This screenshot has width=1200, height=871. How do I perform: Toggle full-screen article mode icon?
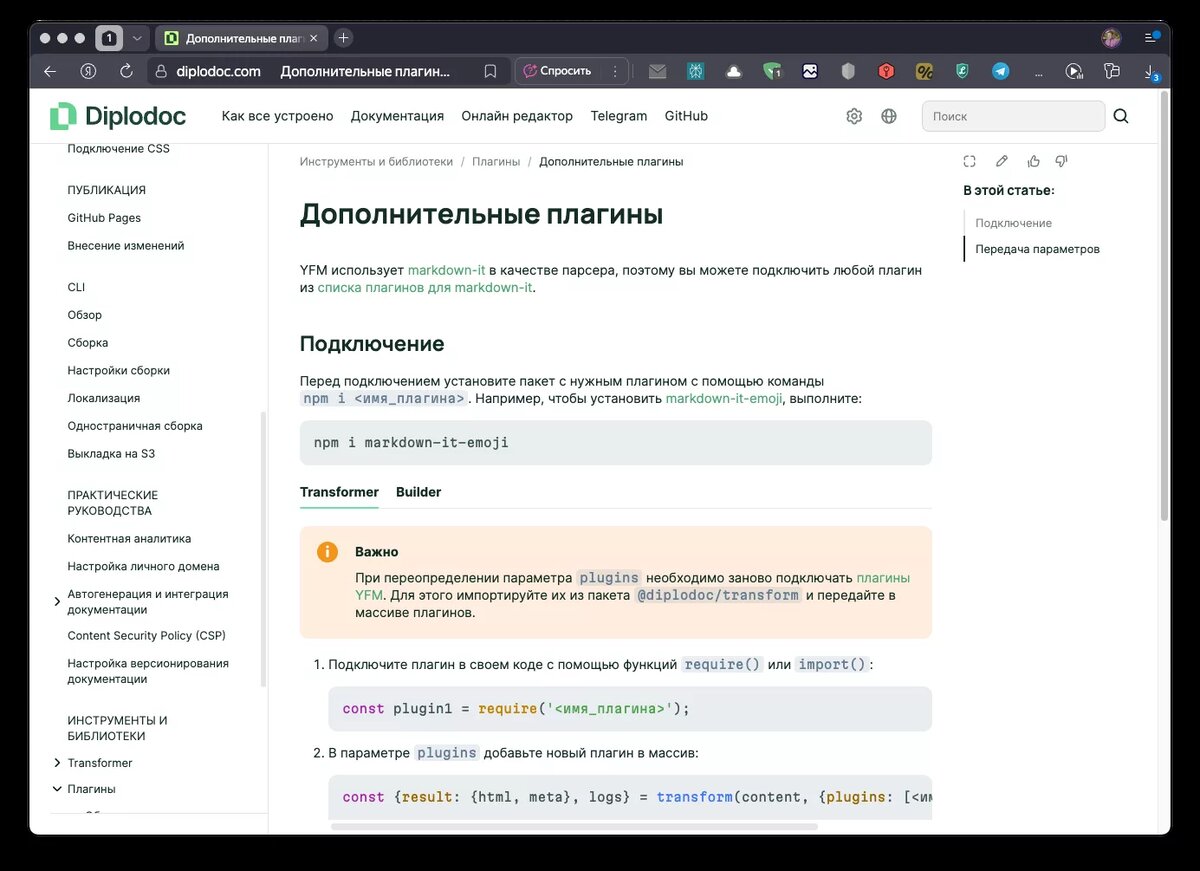pyautogui.click(x=969, y=161)
